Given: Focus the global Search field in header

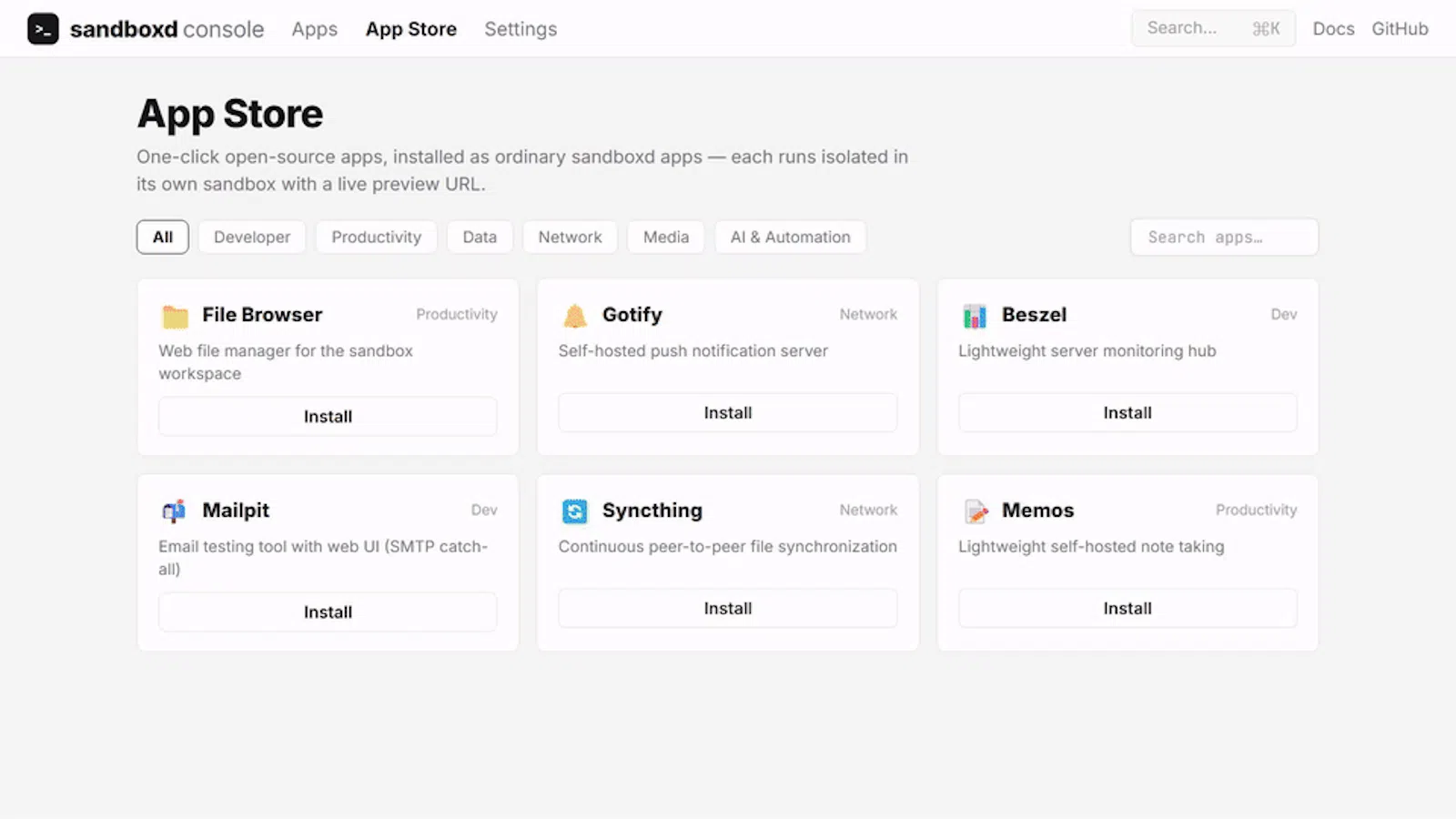Looking at the screenshot, I should pos(1213,28).
